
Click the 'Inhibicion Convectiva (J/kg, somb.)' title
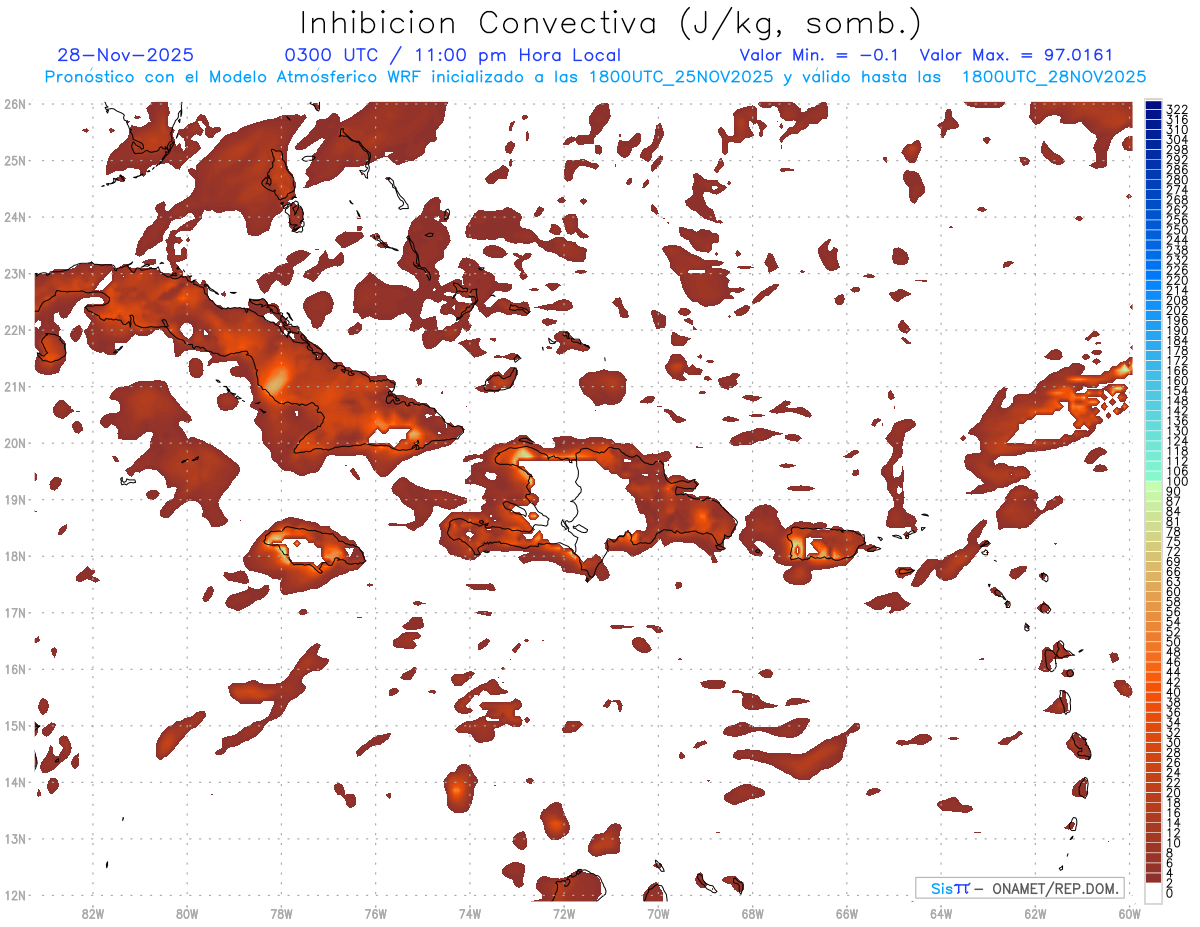coord(611,24)
